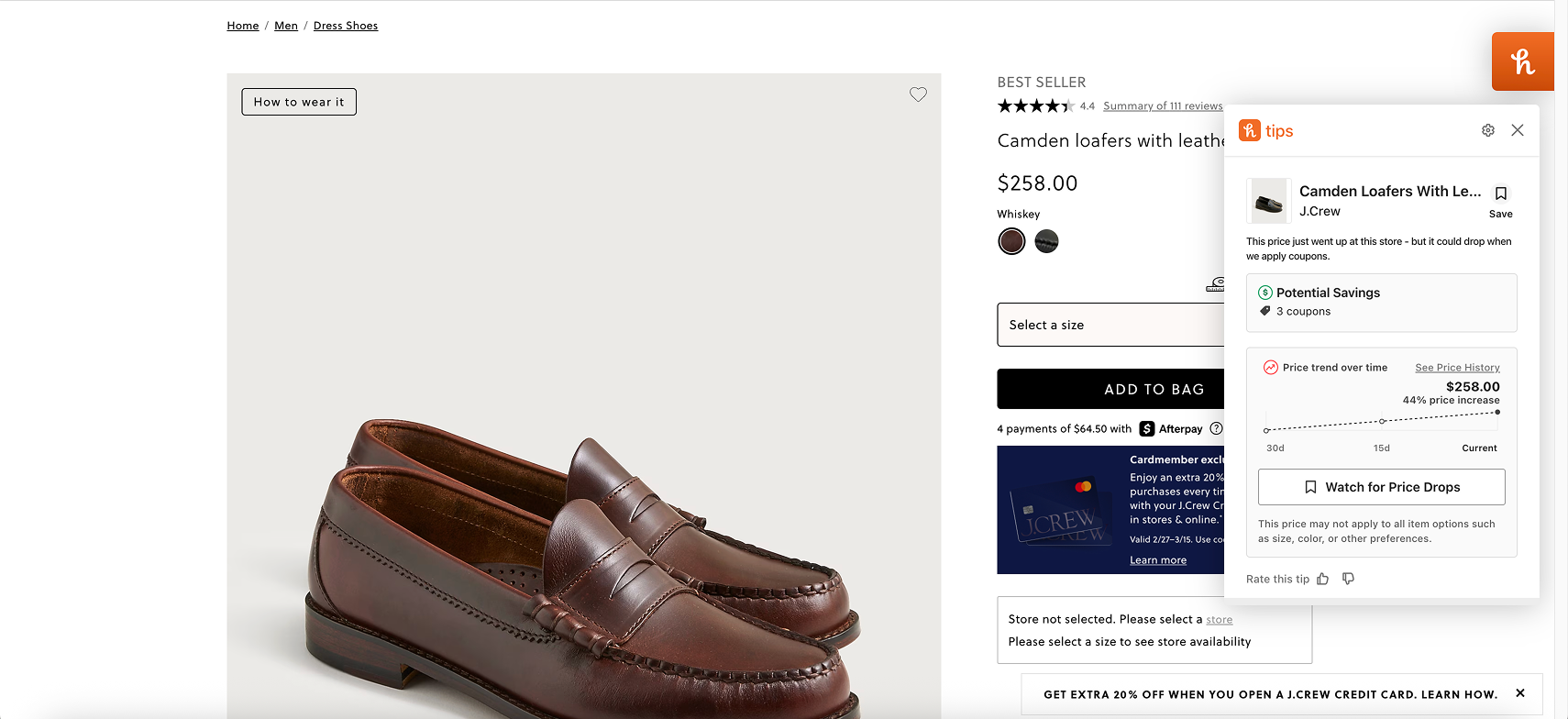Go to Home breadcrumb
1568x719 pixels.
tap(243, 26)
